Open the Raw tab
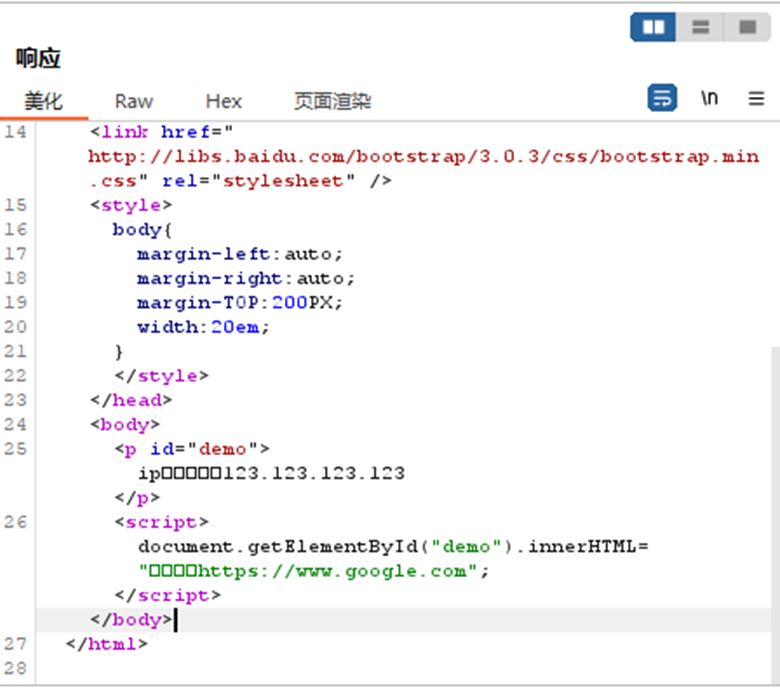Image resolution: width=780 pixels, height=695 pixels. [134, 101]
